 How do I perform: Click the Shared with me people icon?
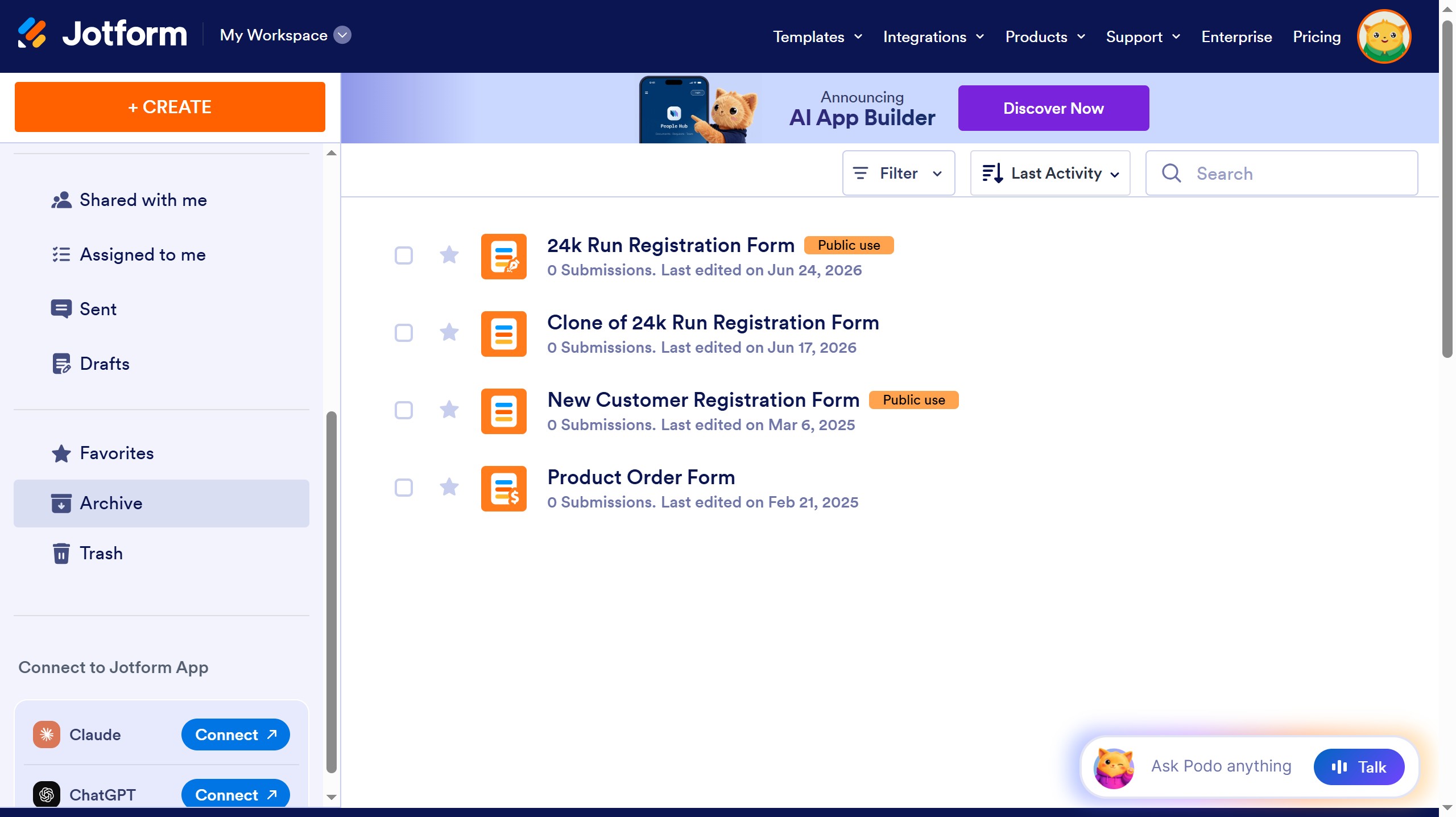point(61,200)
